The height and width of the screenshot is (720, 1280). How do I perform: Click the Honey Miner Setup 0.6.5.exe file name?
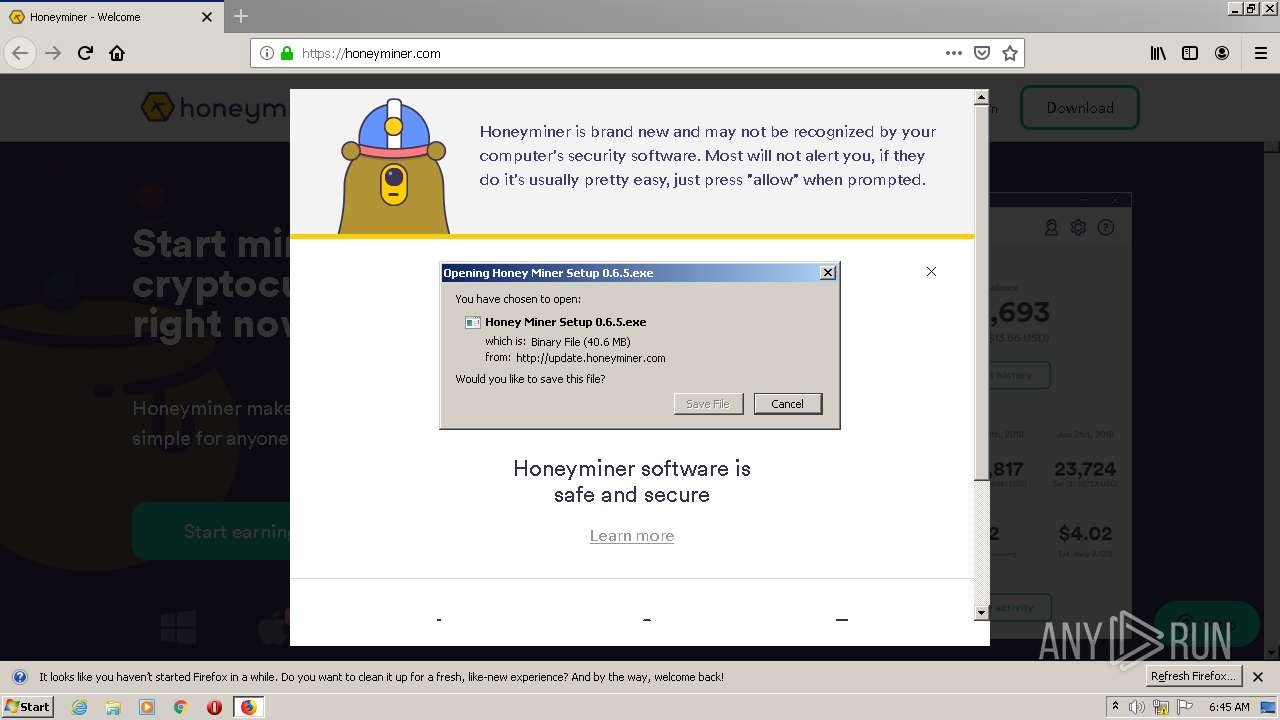(566, 322)
